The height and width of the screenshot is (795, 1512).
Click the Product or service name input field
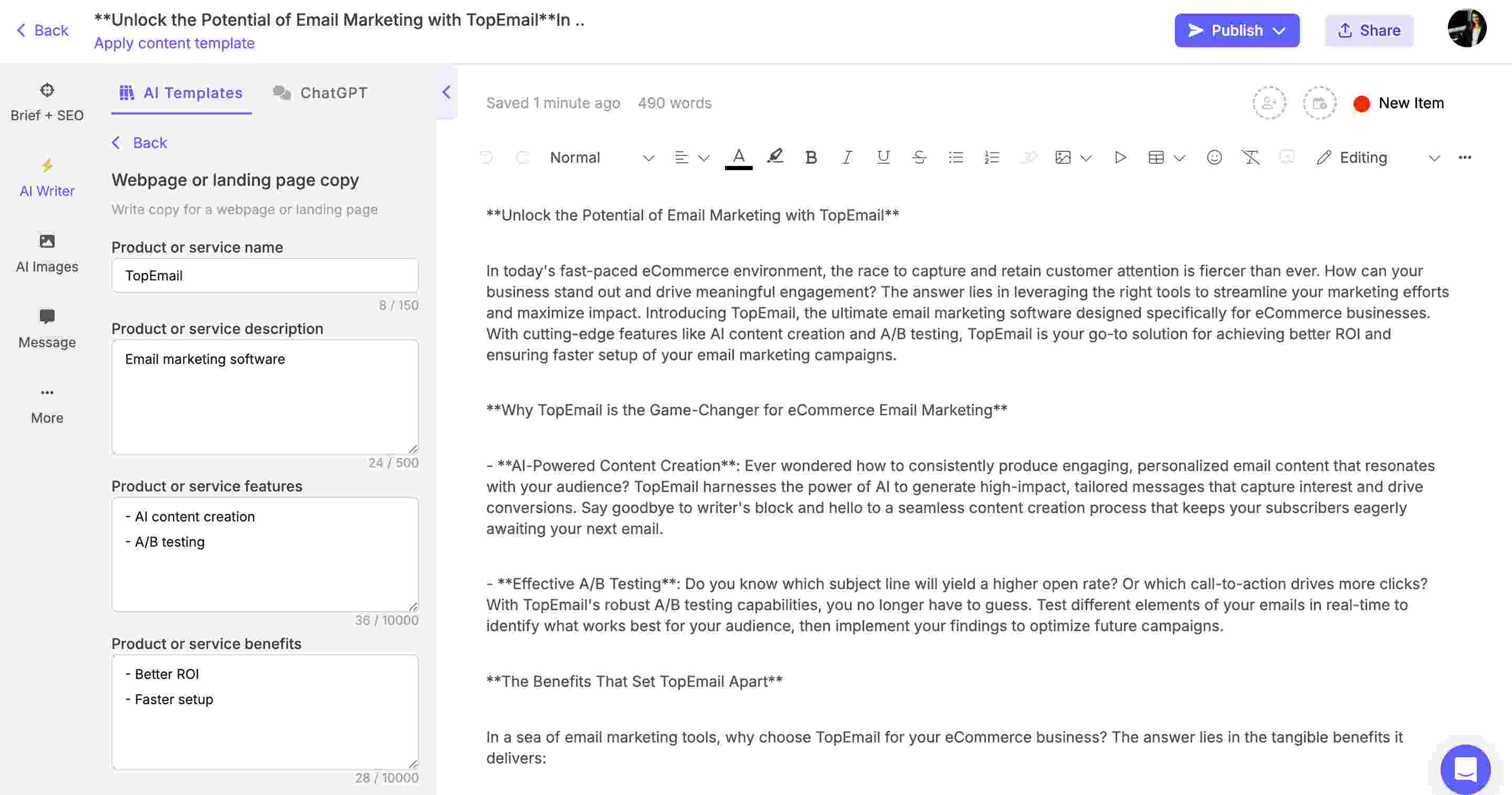tap(264, 275)
